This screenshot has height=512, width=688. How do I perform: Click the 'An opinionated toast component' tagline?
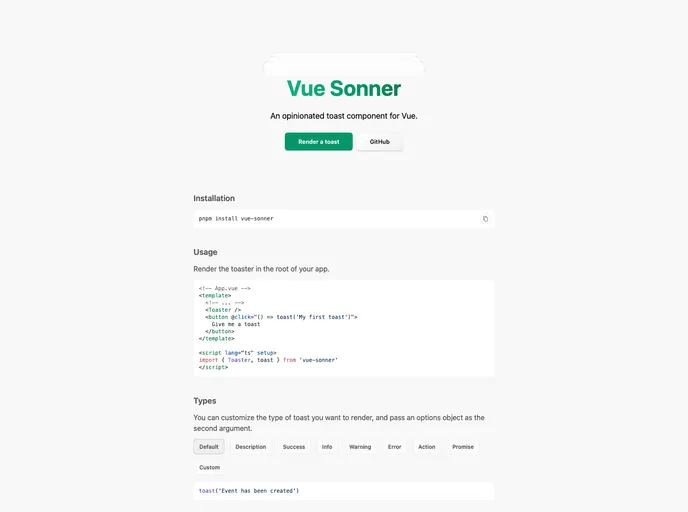343,116
